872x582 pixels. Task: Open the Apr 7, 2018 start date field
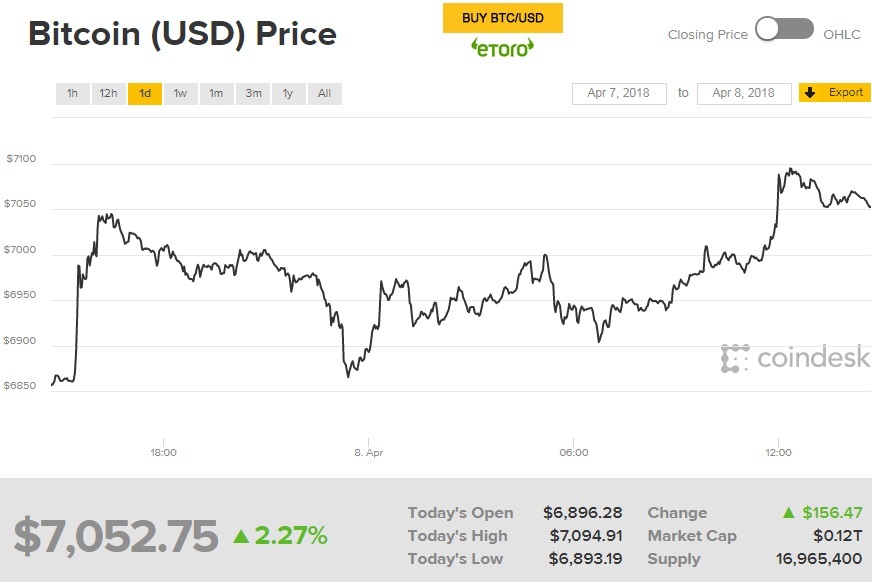618,92
